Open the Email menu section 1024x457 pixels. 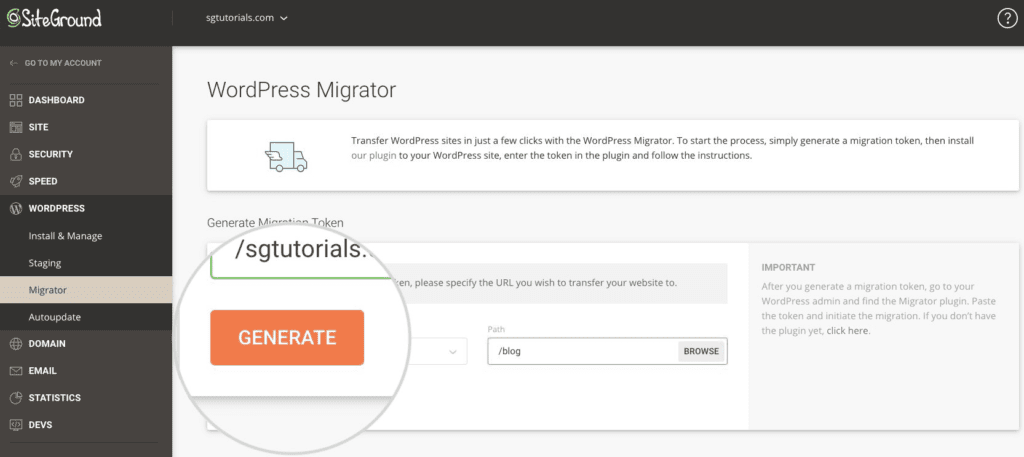42,371
